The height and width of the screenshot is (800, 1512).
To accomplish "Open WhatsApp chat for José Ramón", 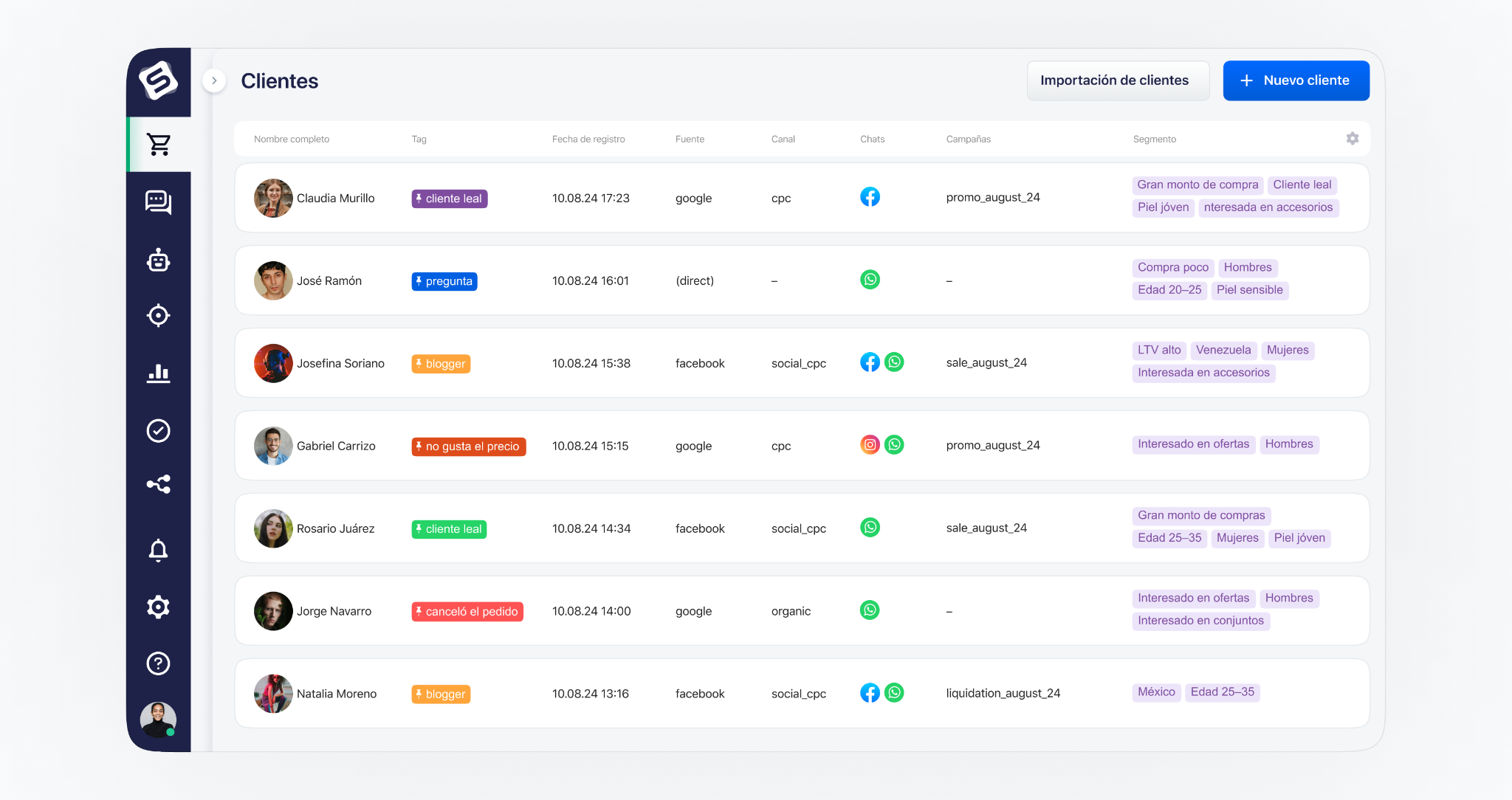I will (871, 280).
